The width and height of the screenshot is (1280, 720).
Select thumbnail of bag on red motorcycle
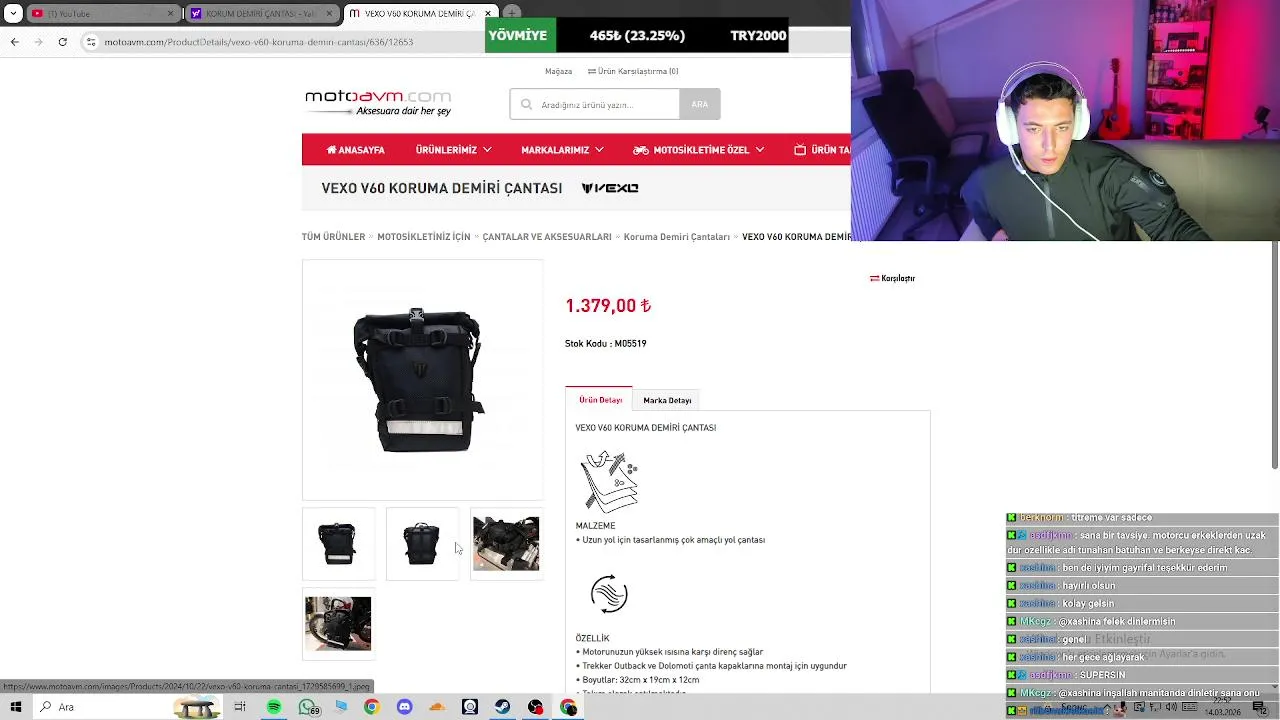pyautogui.click(x=338, y=624)
